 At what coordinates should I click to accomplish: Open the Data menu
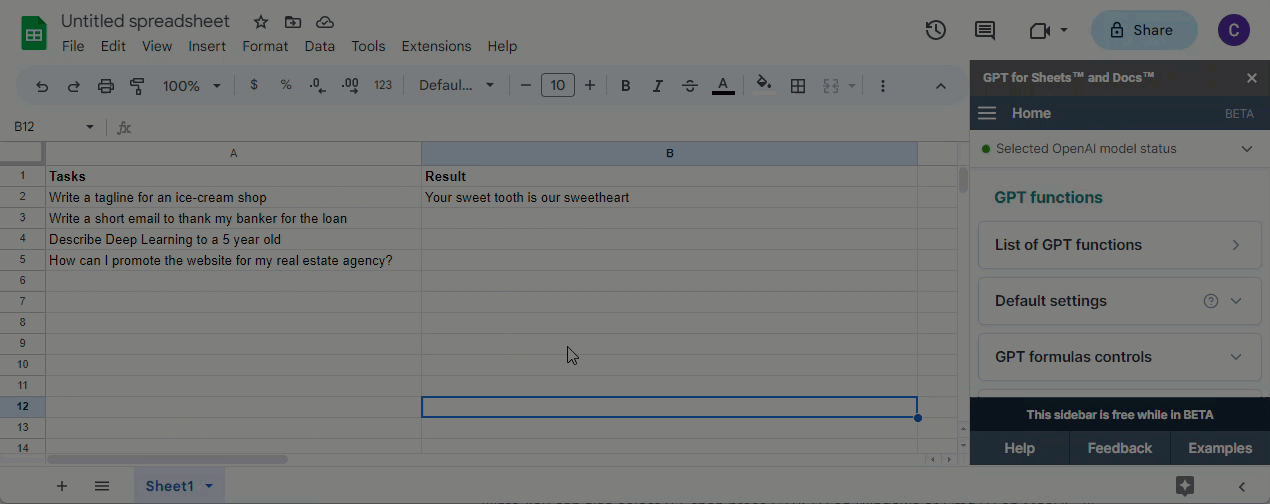pyautogui.click(x=320, y=46)
